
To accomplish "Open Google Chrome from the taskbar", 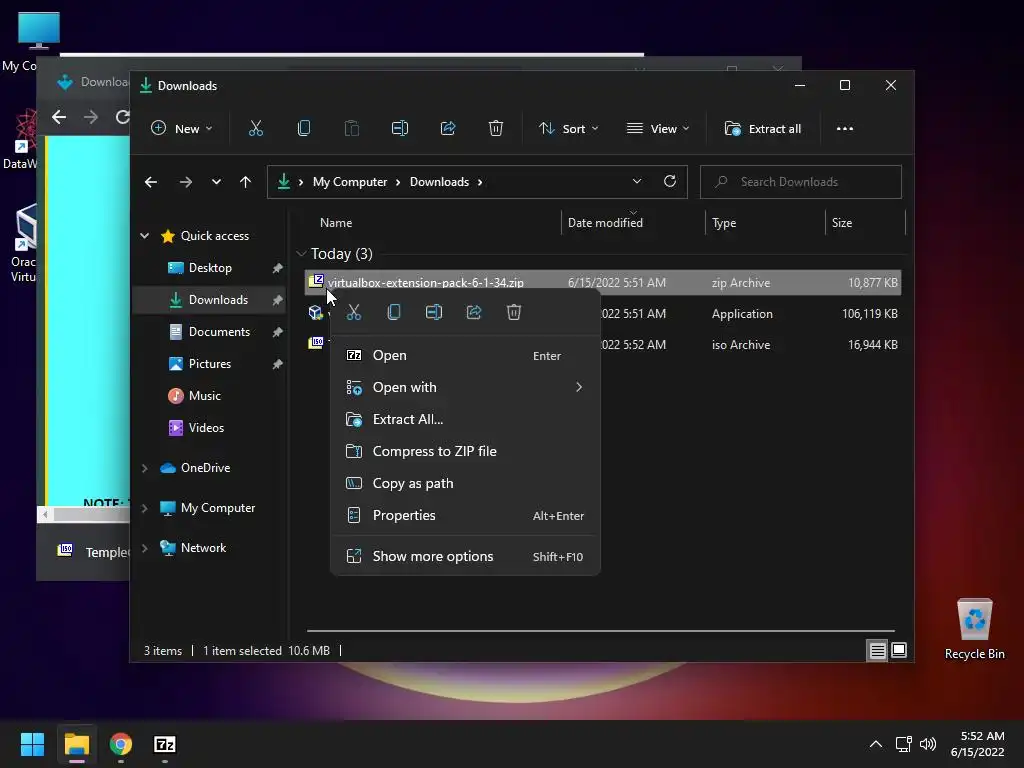I will tap(121, 744).
